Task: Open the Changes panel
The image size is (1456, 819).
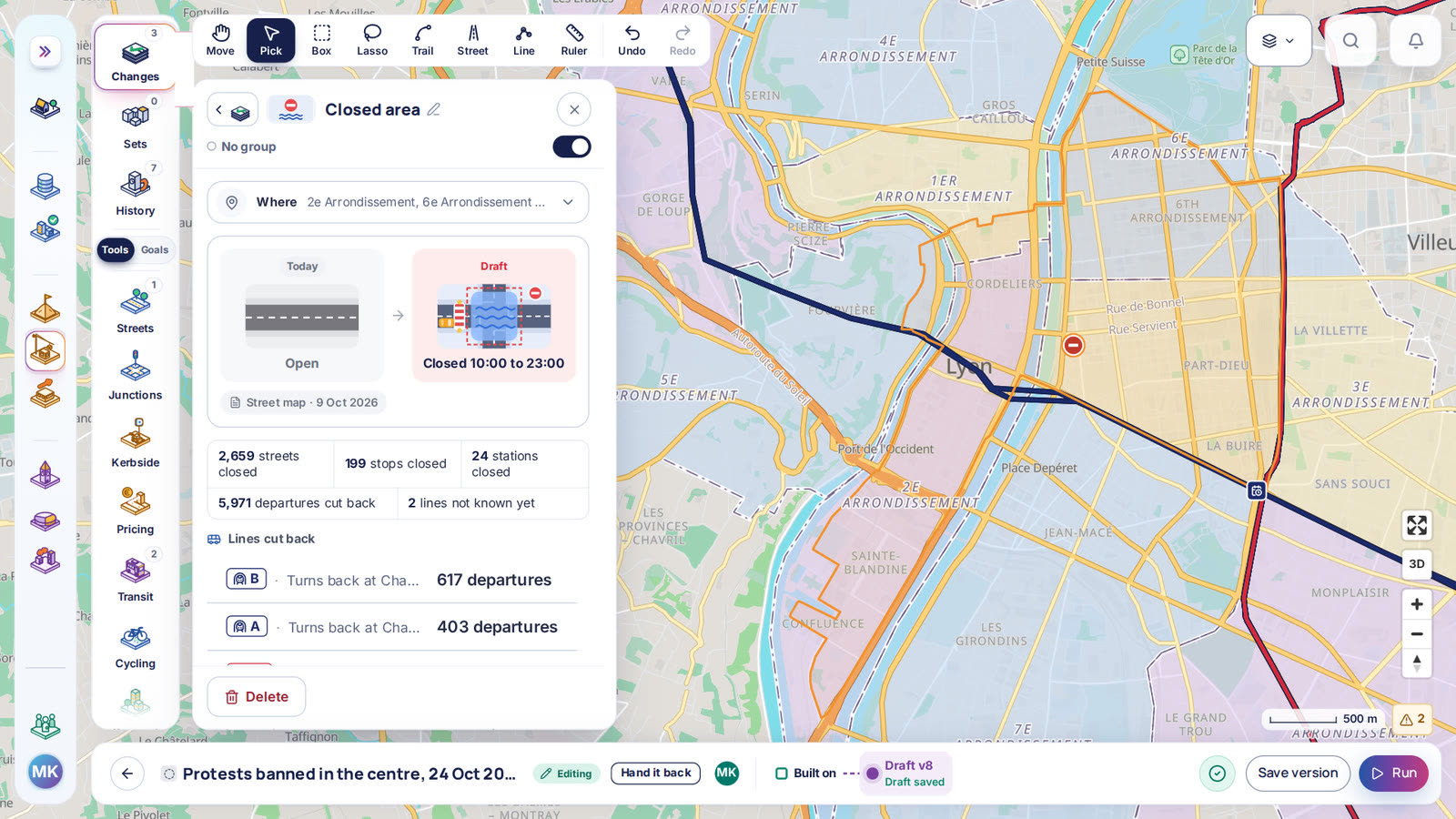Action: (x=136, y=57)
